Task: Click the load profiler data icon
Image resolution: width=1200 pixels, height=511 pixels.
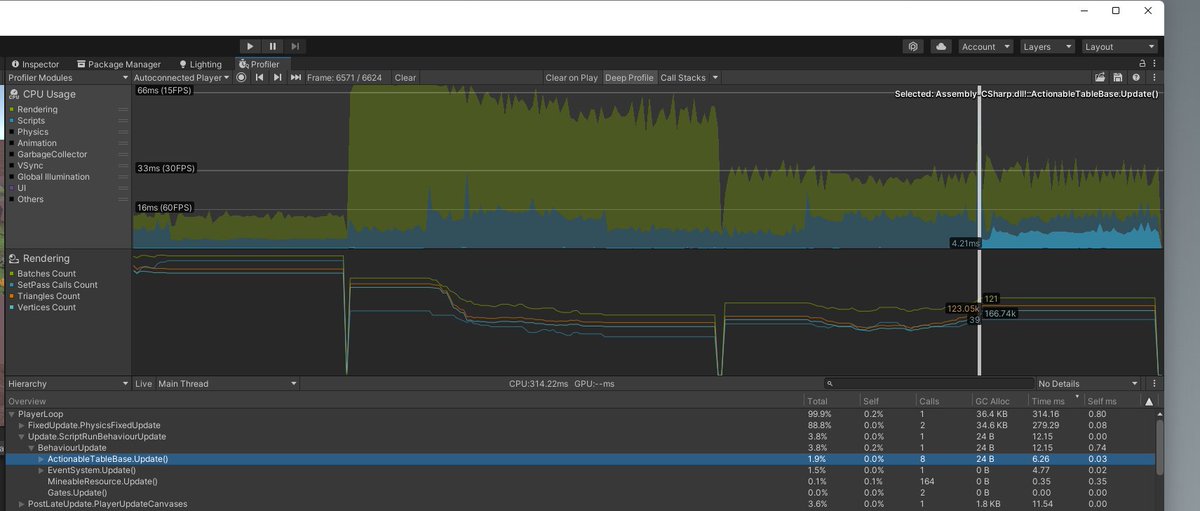Action: coord(1100,78)
